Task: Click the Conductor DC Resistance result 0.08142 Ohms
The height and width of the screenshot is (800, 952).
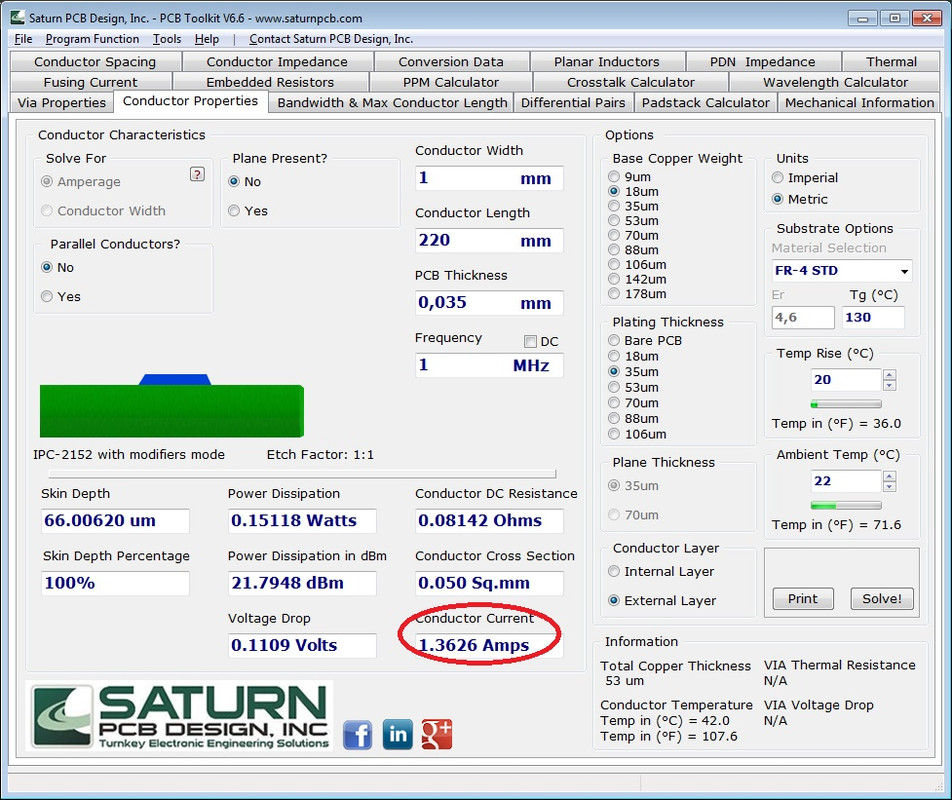Action: [x=489, y=521]
